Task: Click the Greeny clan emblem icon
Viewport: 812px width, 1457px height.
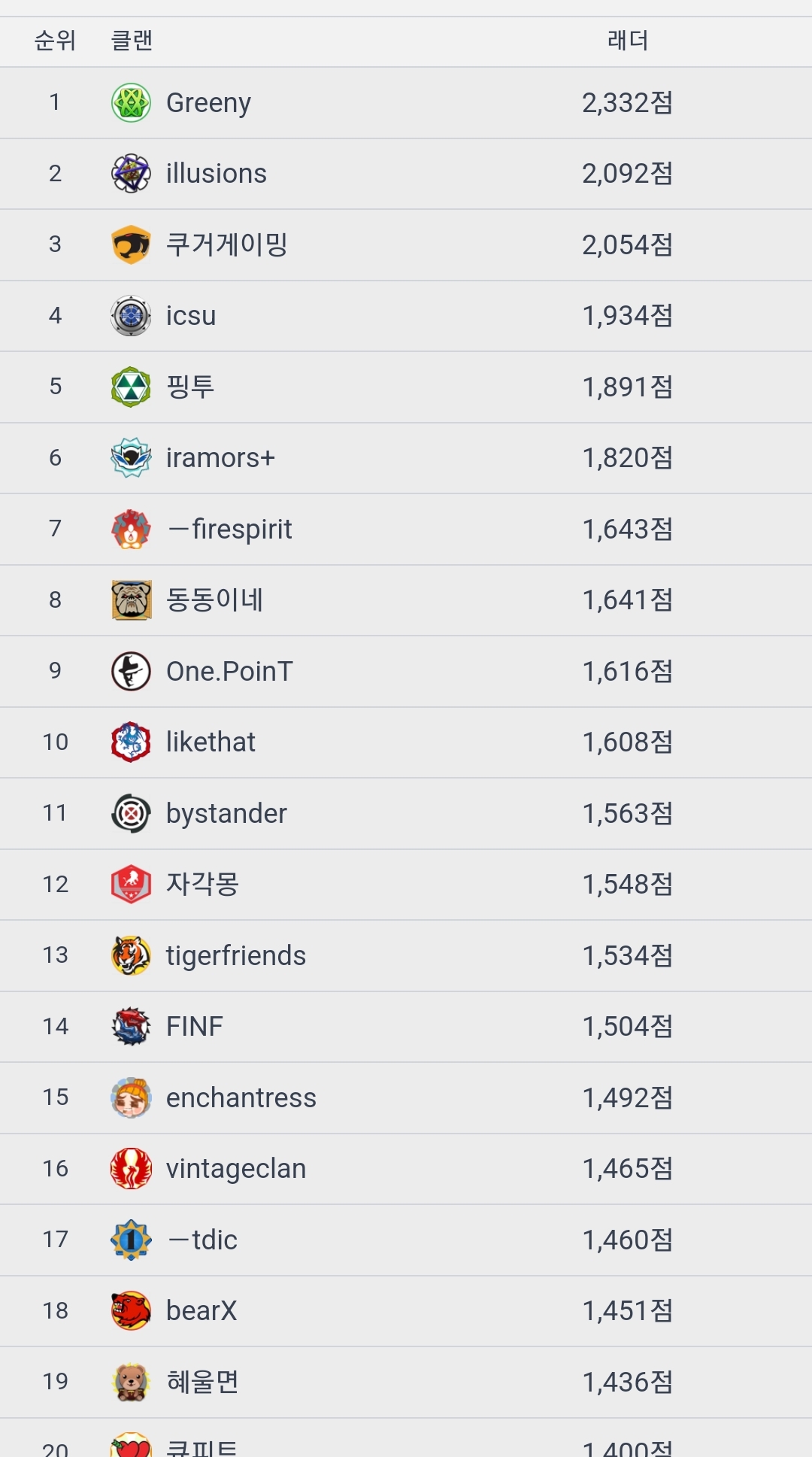Action: click(x=131, y=103)
